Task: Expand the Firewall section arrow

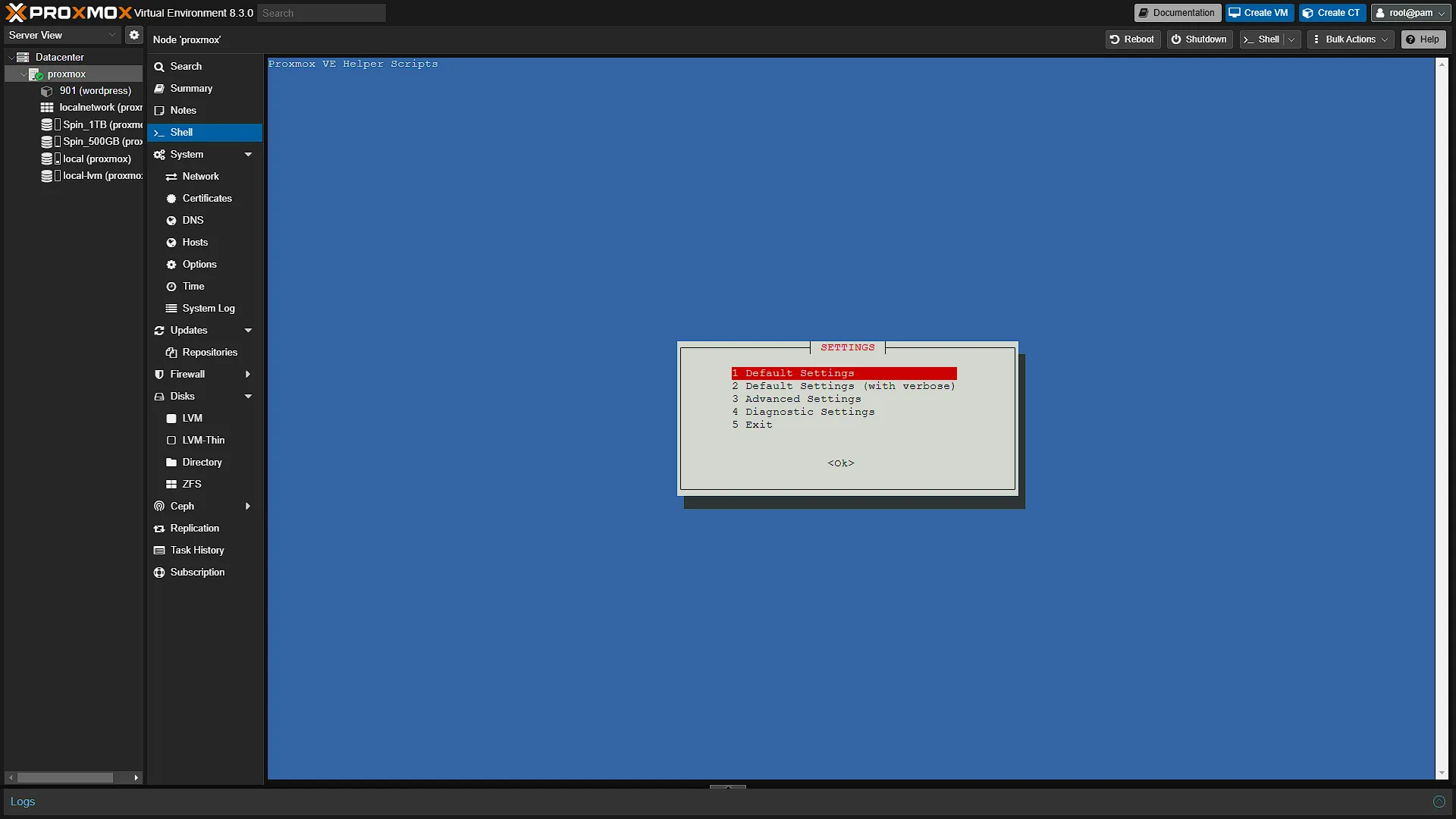Action: [248, 375]
